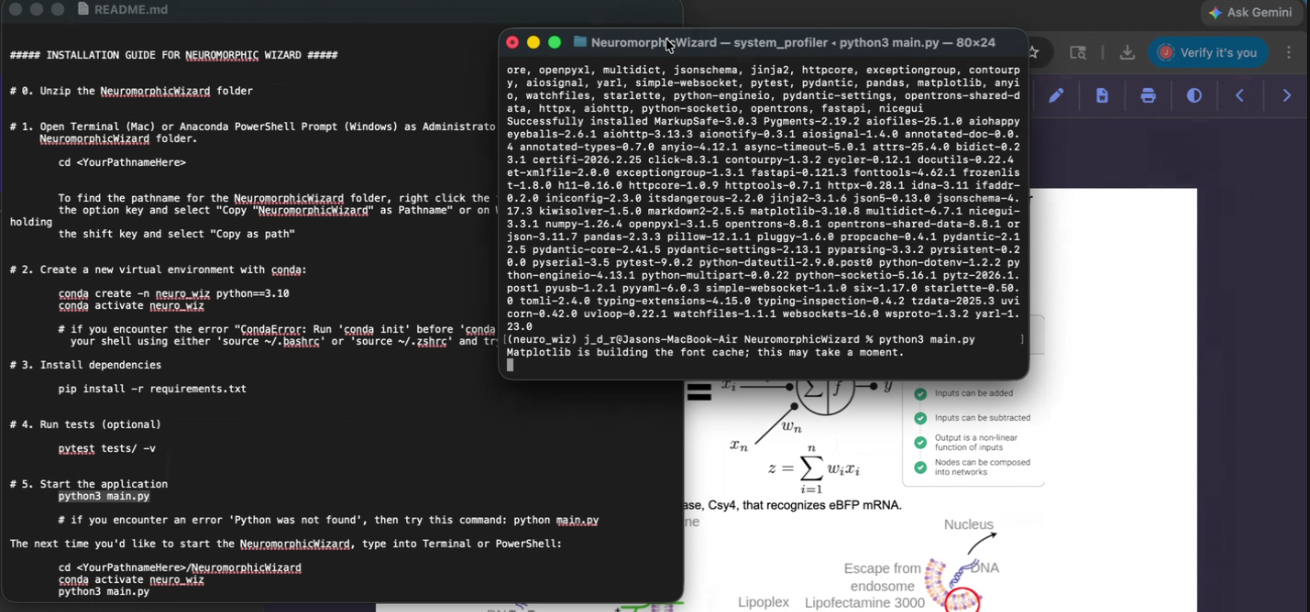Close the Terminal window with red button

[512, 42]
